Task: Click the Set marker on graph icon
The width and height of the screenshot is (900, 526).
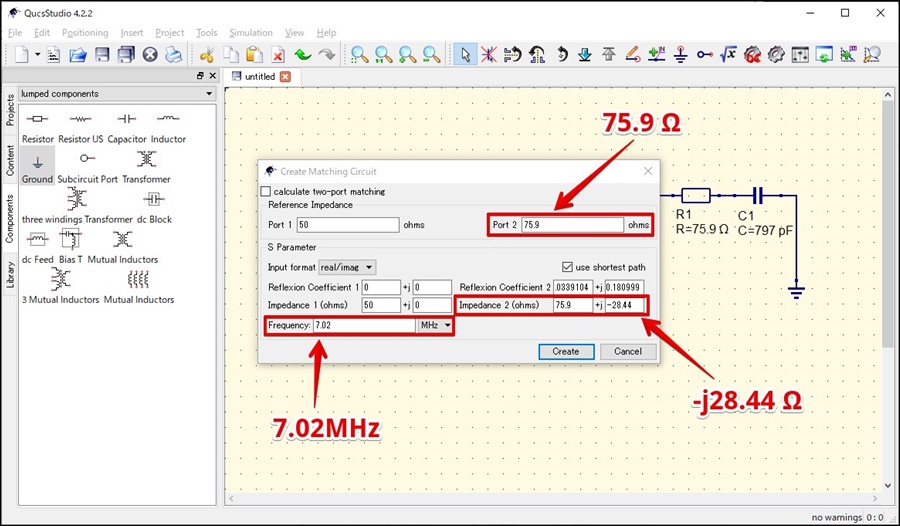Action: pyautogui.click(x=848, y=55)
